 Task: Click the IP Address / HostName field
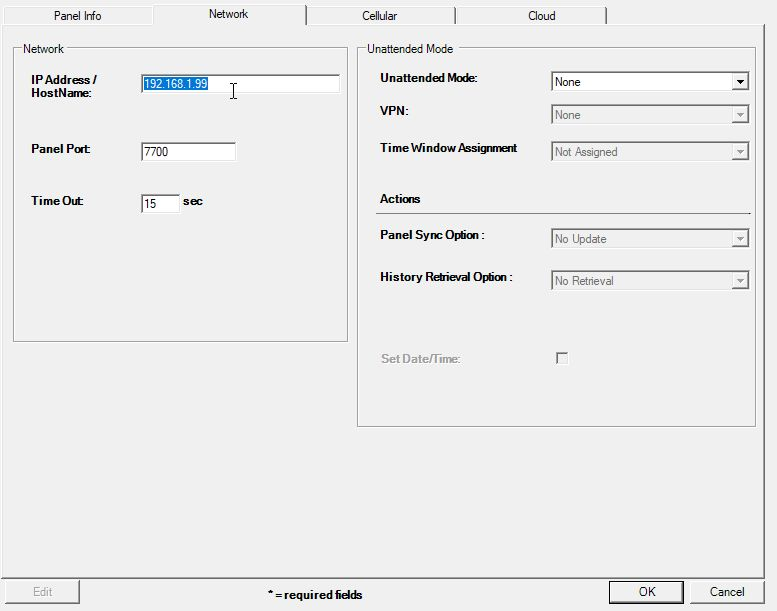[240, 84]
